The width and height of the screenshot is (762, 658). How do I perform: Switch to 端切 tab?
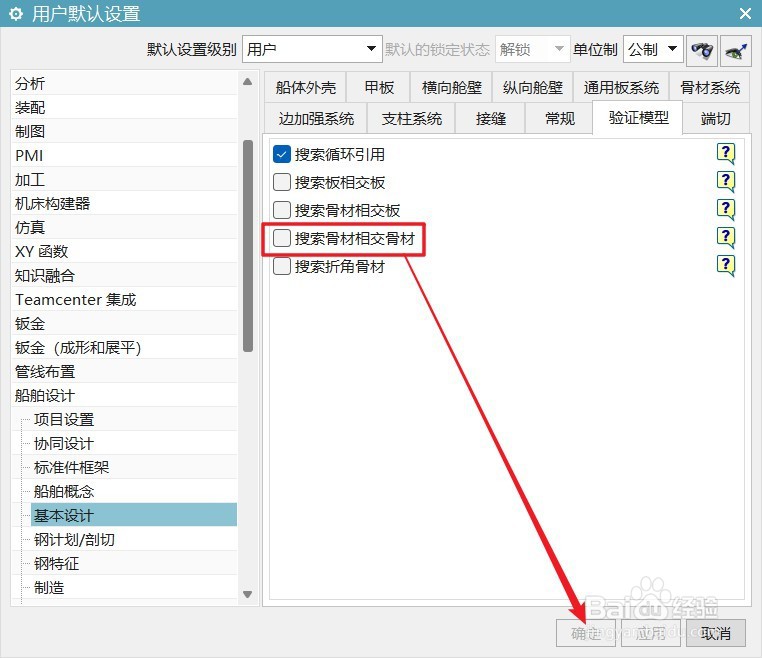click(x=715, y=119)
